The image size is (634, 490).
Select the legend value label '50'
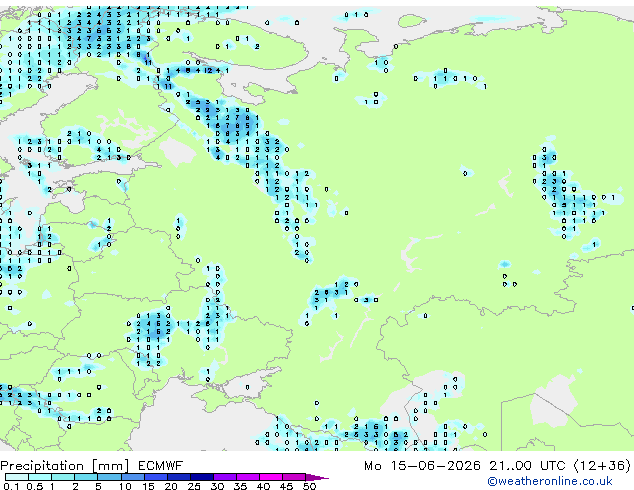click(309, 486)
